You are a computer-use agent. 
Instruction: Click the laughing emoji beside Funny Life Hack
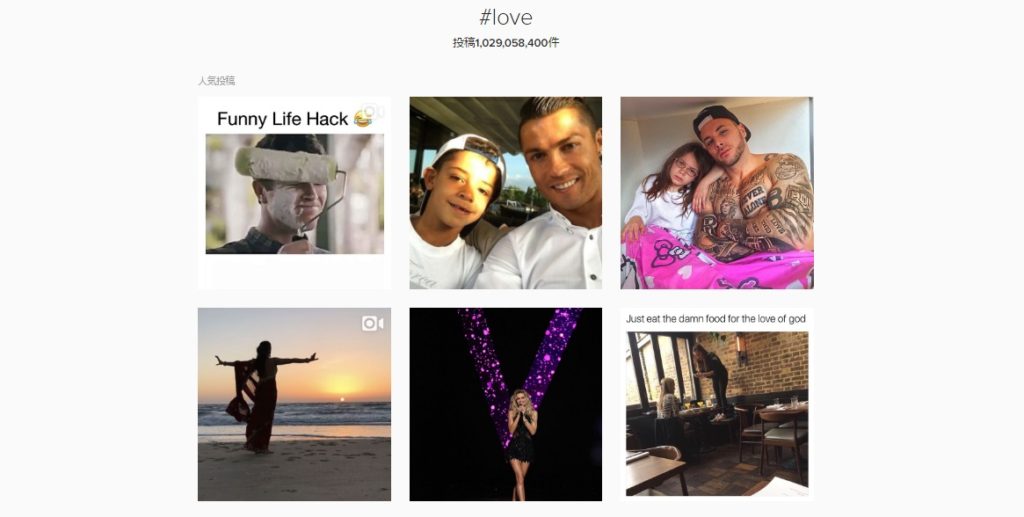pos(362,119)
